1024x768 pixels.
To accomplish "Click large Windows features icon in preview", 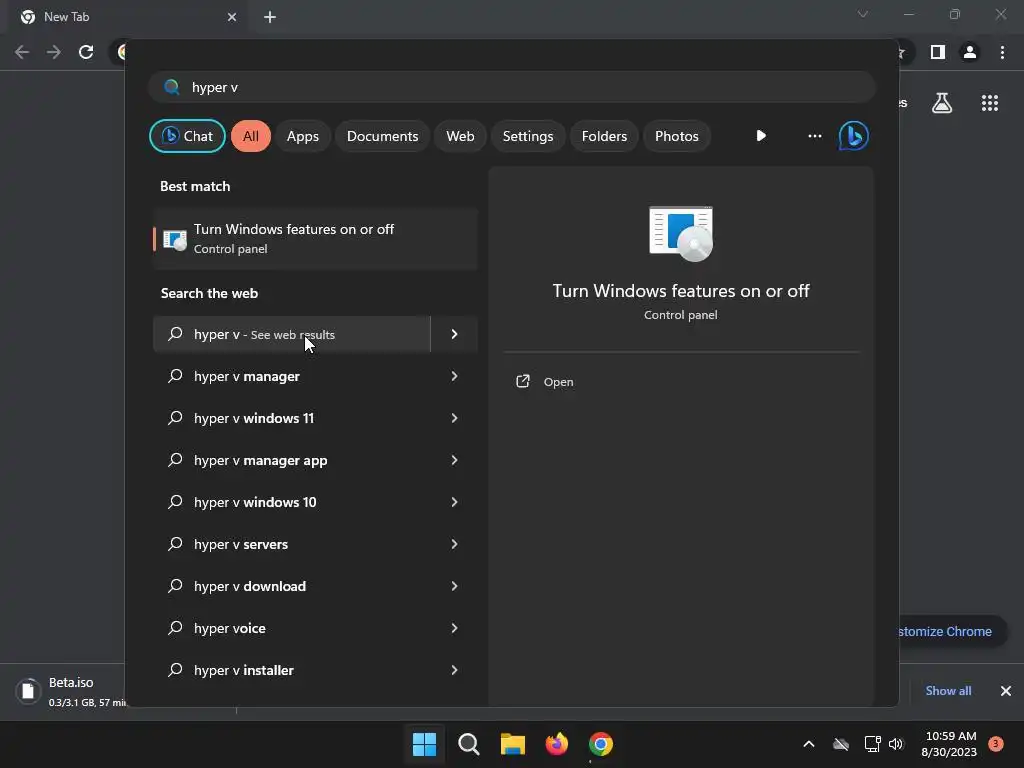I will [x=680, y=233].
